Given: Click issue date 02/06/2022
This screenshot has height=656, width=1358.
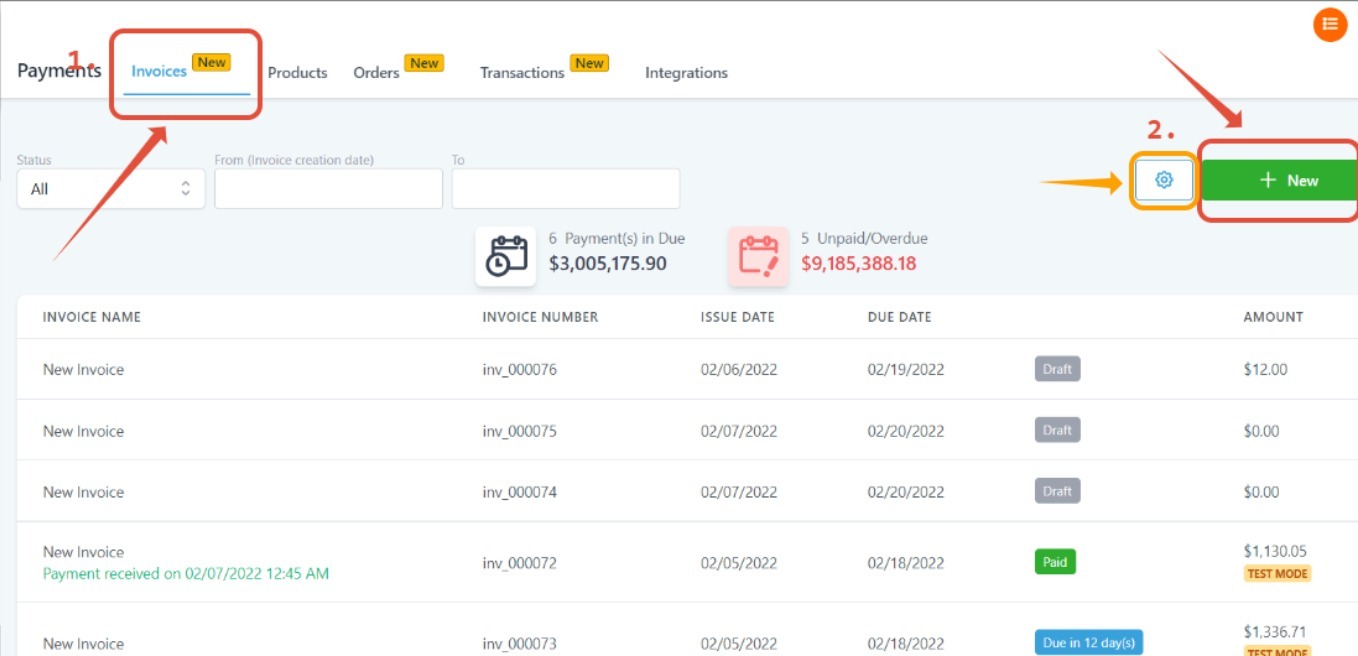Looking at the screenshot, I should 739,370.
